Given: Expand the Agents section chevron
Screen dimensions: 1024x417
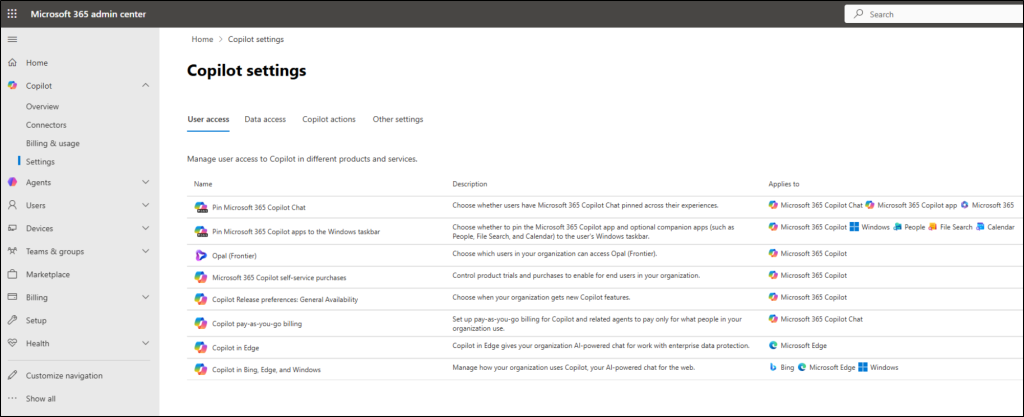Looking at the screenshot, I should [x=146, y=182].
